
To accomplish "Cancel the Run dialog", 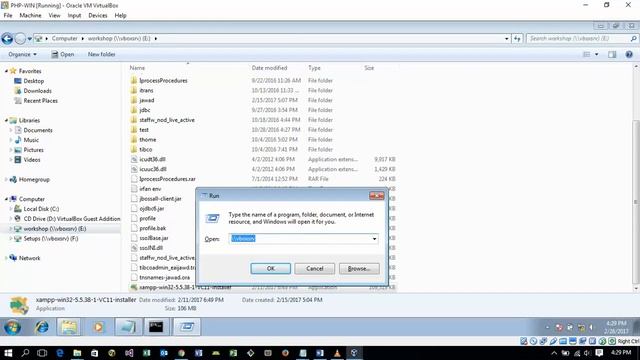I will pyautogui.click(x=315, y=269).
